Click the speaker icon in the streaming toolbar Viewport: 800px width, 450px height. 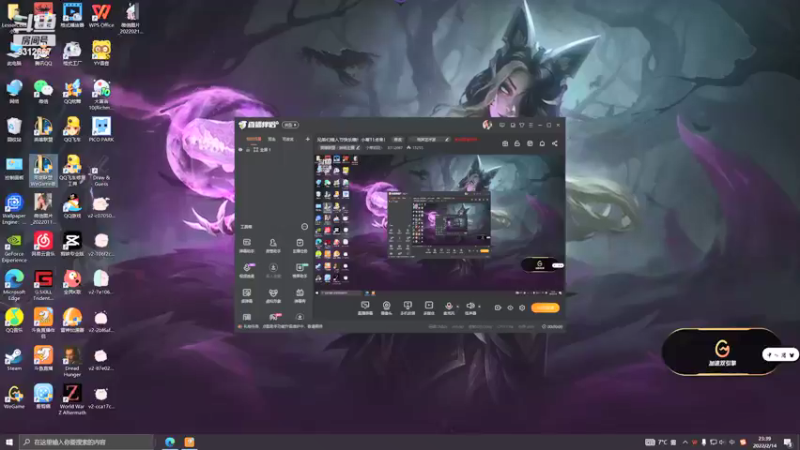point(470,306)
